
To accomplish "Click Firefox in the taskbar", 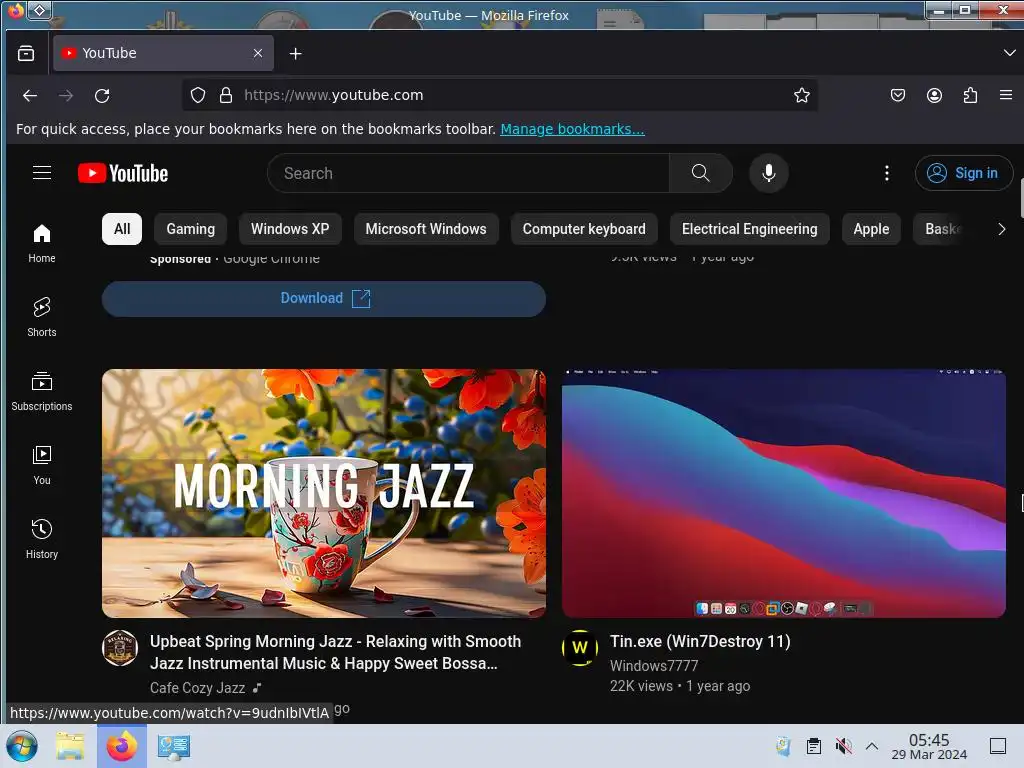I will pos(122,746).
